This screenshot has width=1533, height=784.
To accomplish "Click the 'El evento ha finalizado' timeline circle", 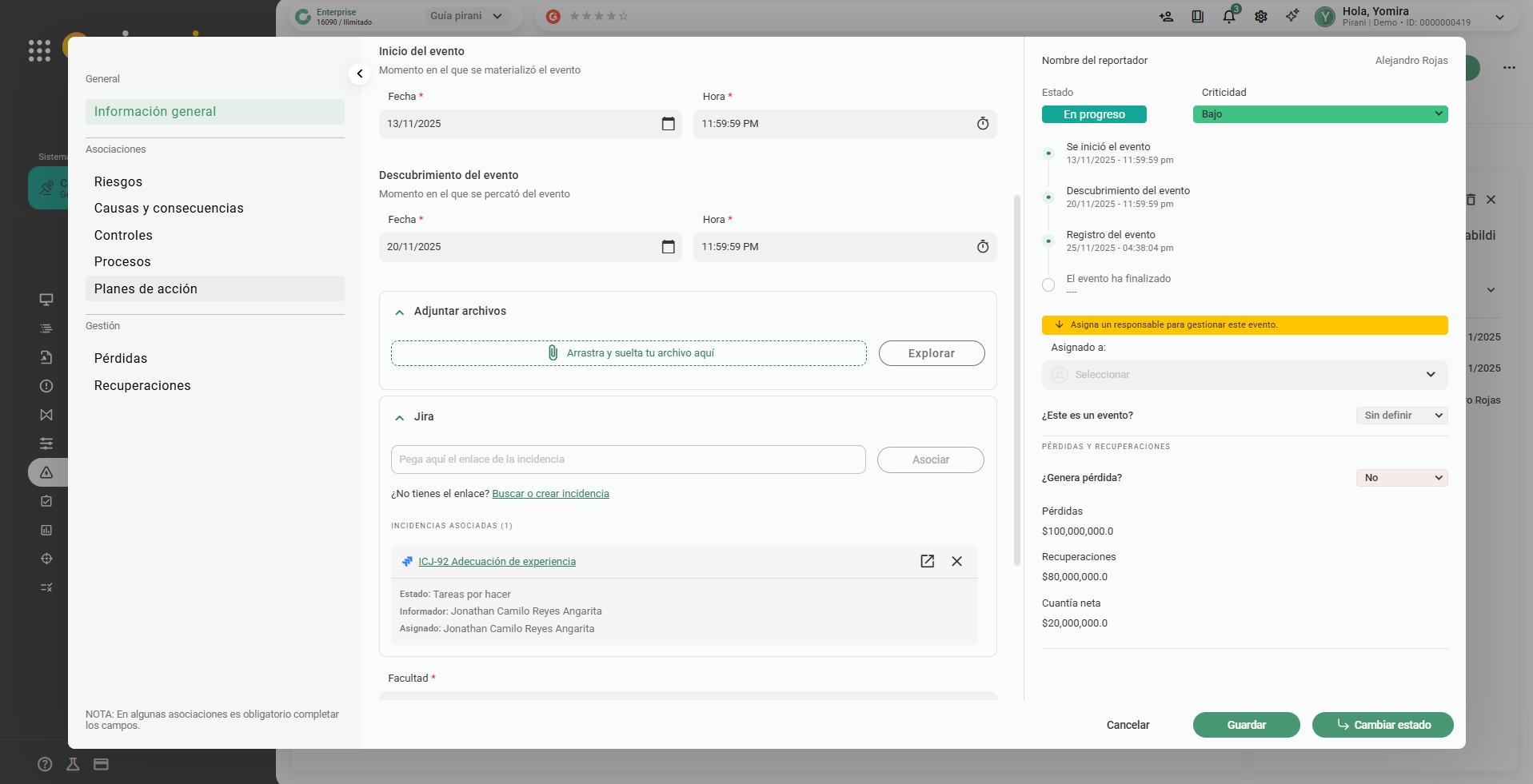I will point(1048,285).
